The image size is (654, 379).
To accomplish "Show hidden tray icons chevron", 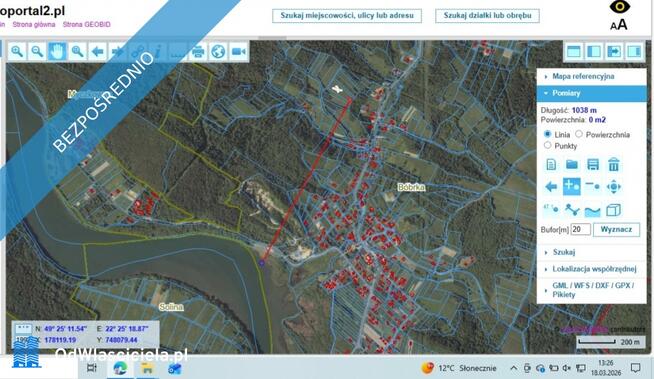I will tap(513, 368).
